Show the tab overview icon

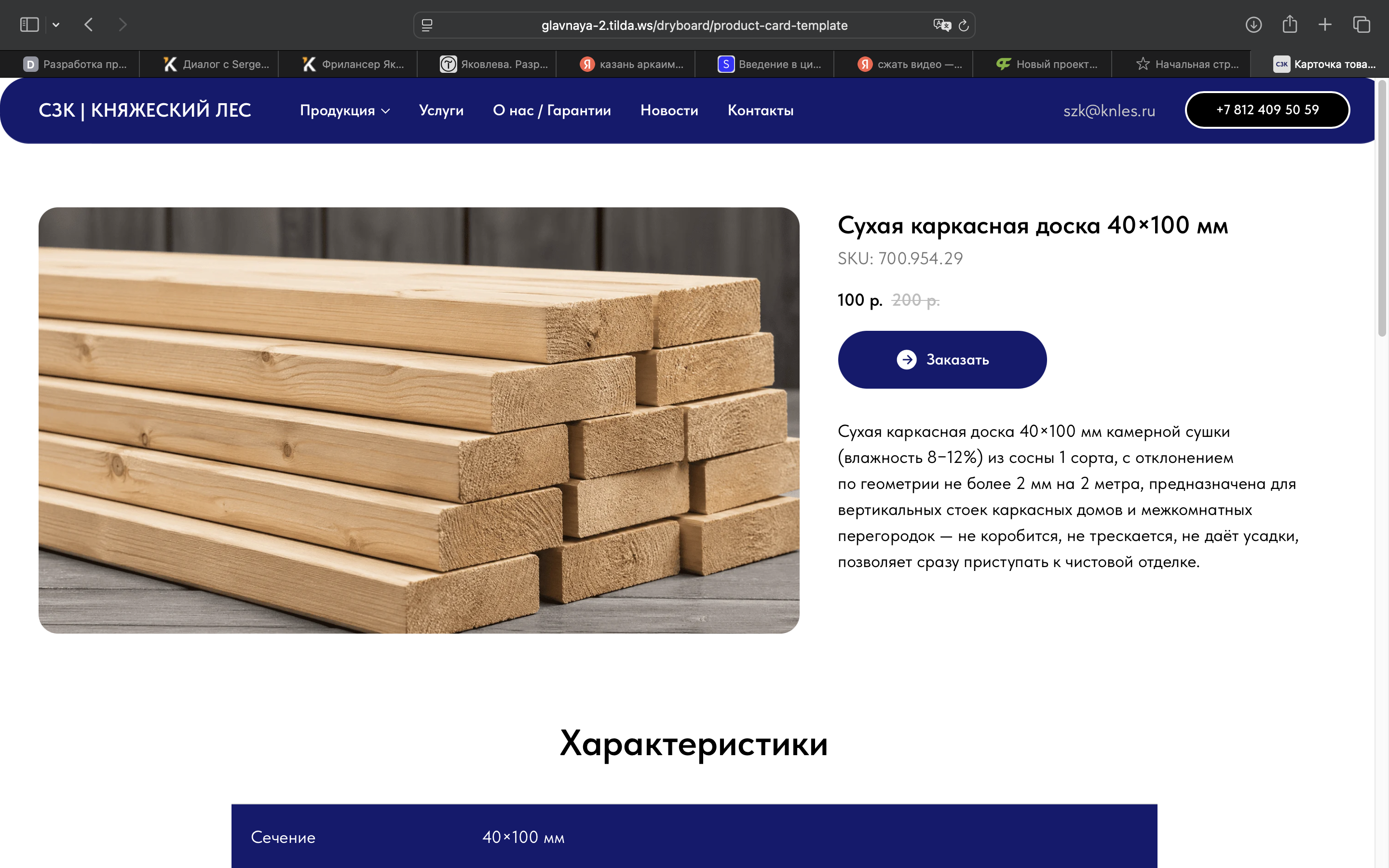tap(1362, 25)
